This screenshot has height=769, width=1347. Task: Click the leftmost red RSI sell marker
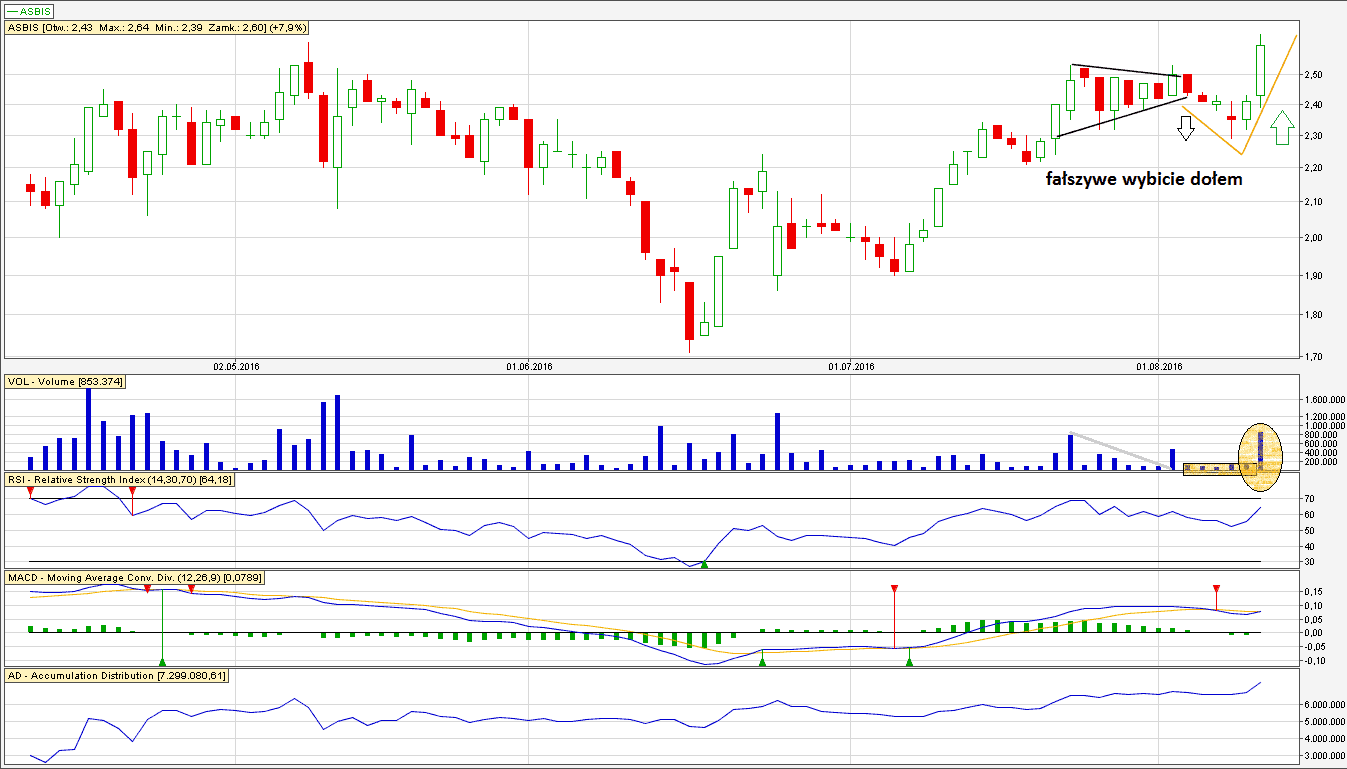point(30,486)
